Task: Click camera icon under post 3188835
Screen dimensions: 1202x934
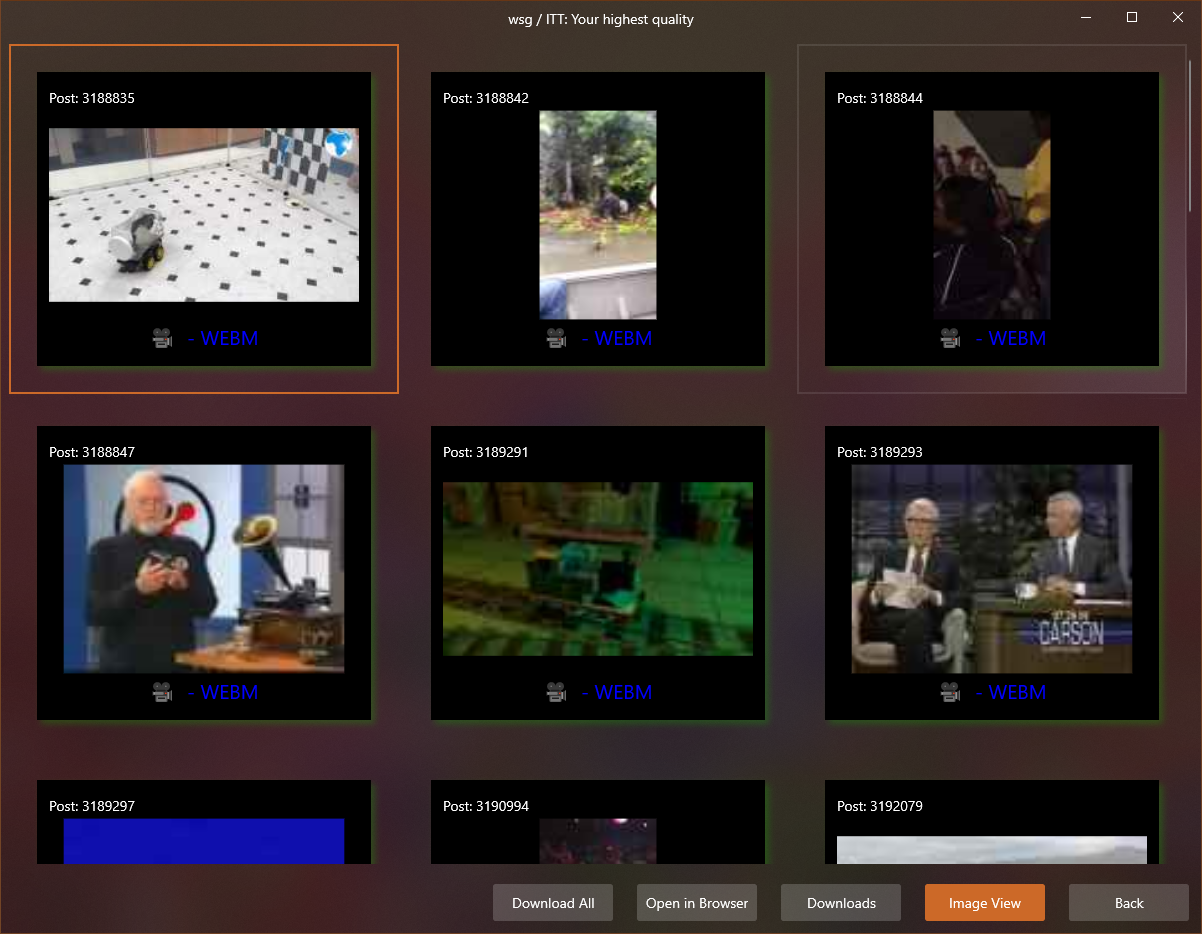Action: tap(162, 339)
